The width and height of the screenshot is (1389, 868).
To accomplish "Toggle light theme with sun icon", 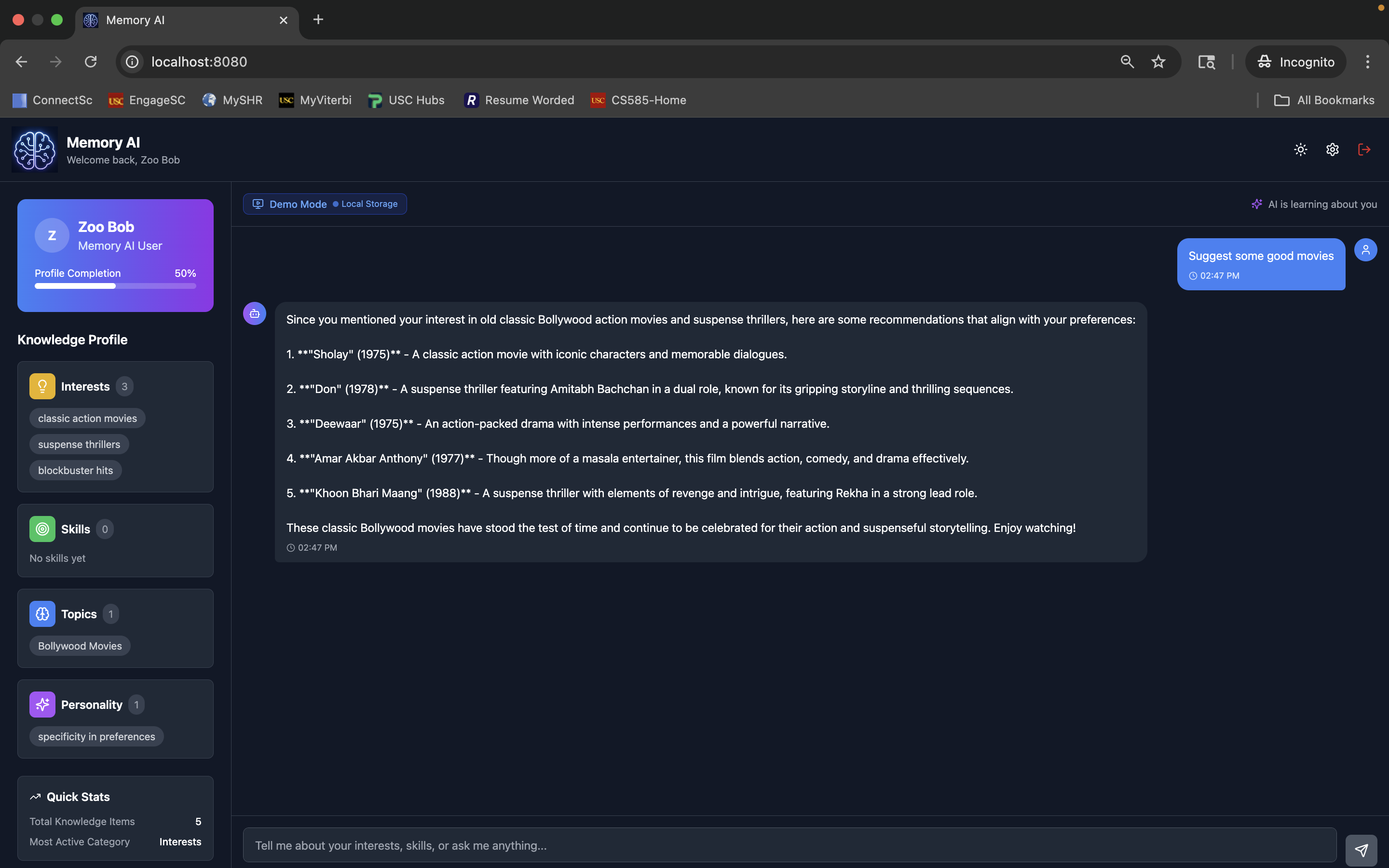I will tap(1301, 150).
